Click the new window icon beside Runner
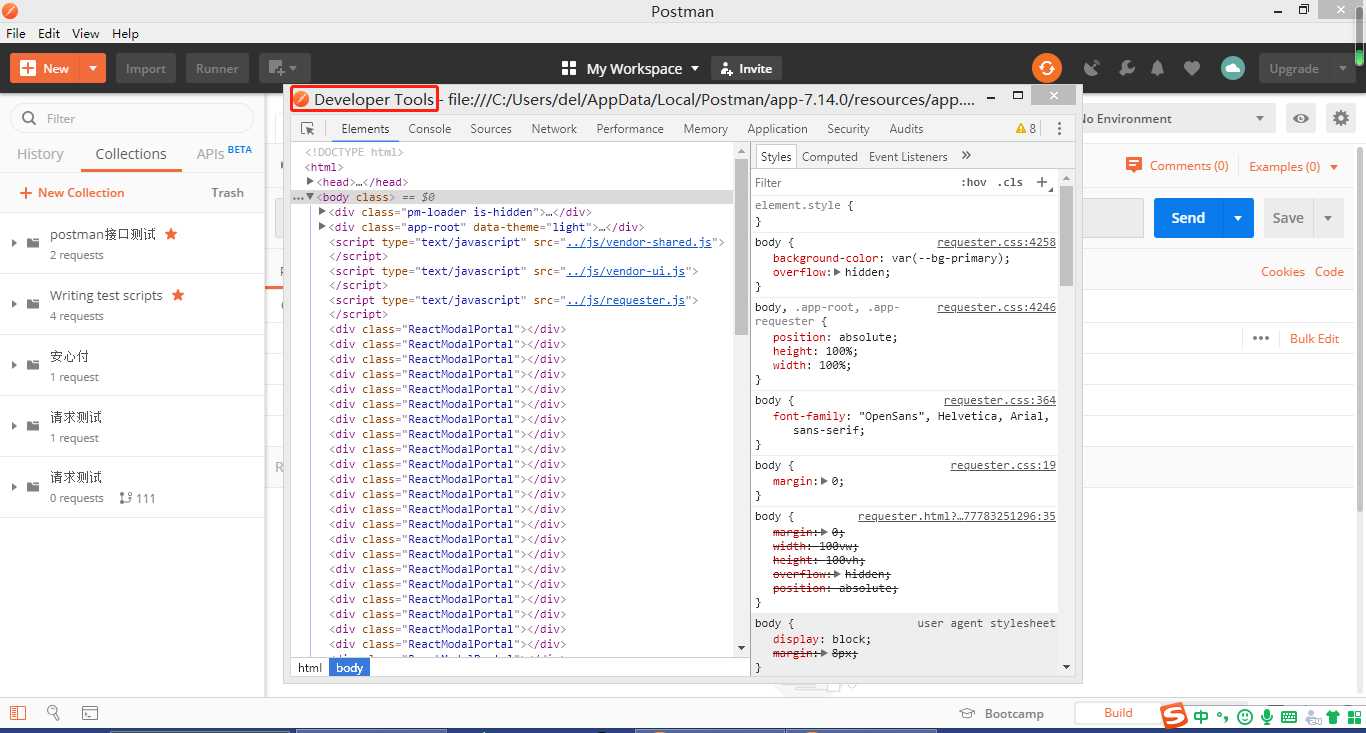1366x733 pixels. (284, 68)
